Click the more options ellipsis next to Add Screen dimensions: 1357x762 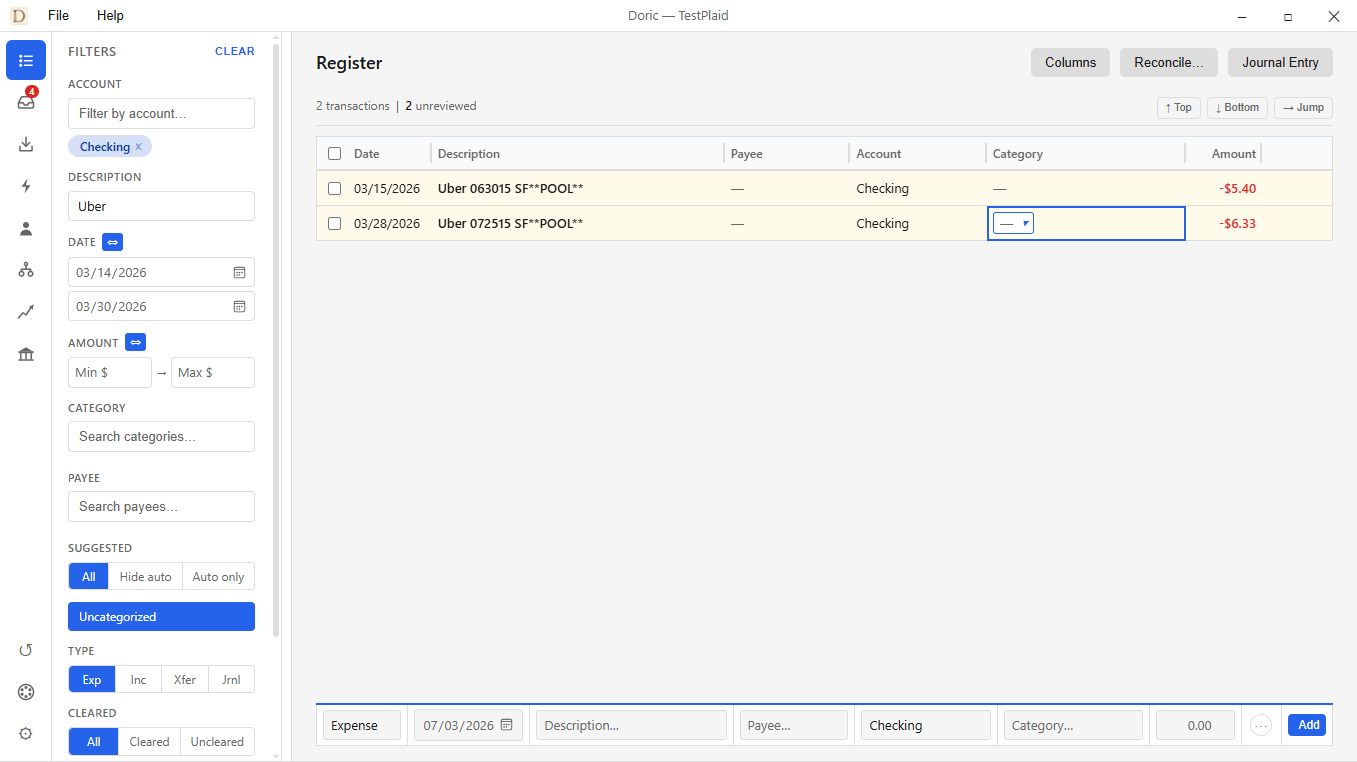(1261, 725)
